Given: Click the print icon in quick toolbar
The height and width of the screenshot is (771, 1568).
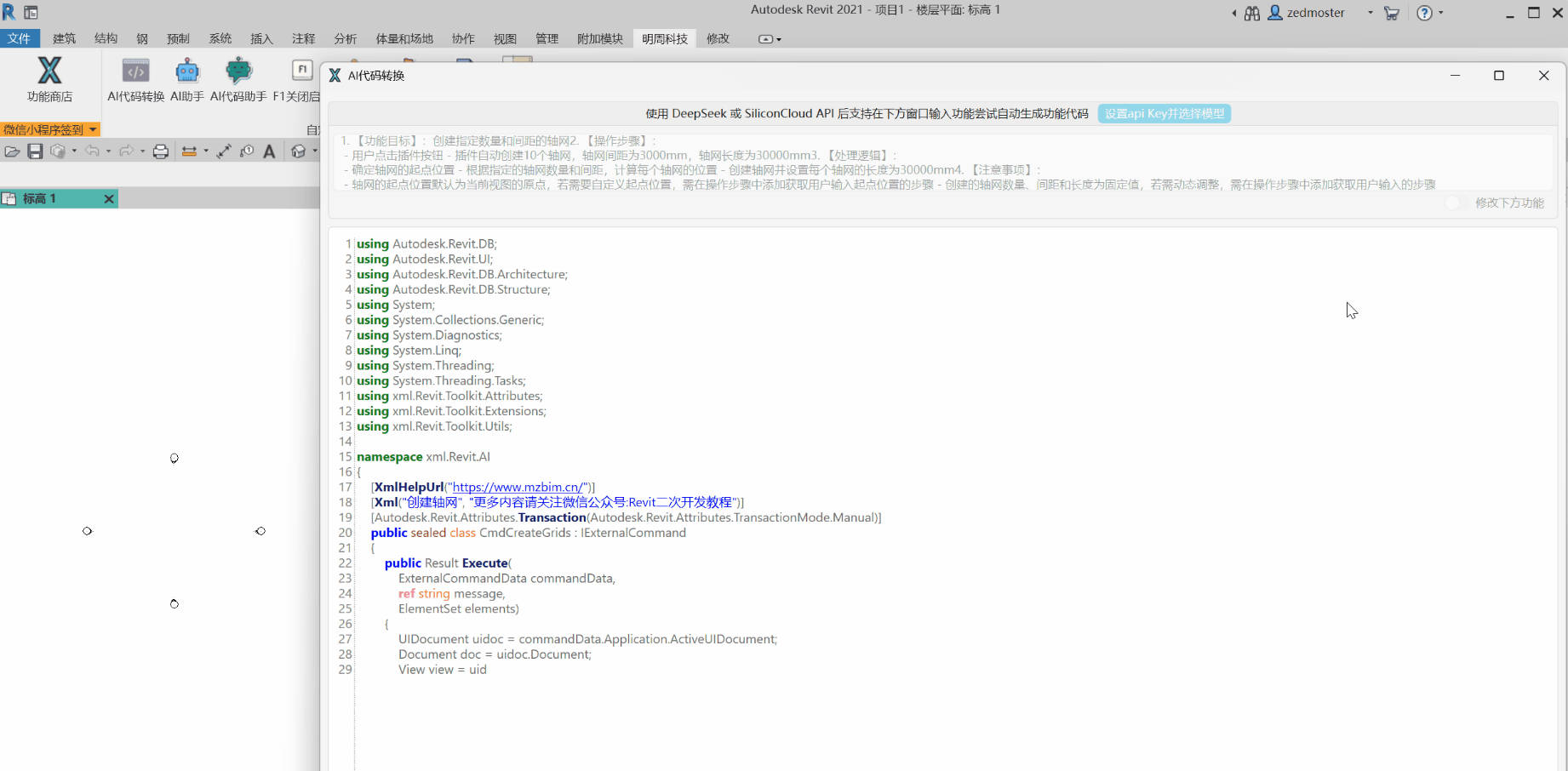Looking at the screenshot, I should click(x=160, y=151).
